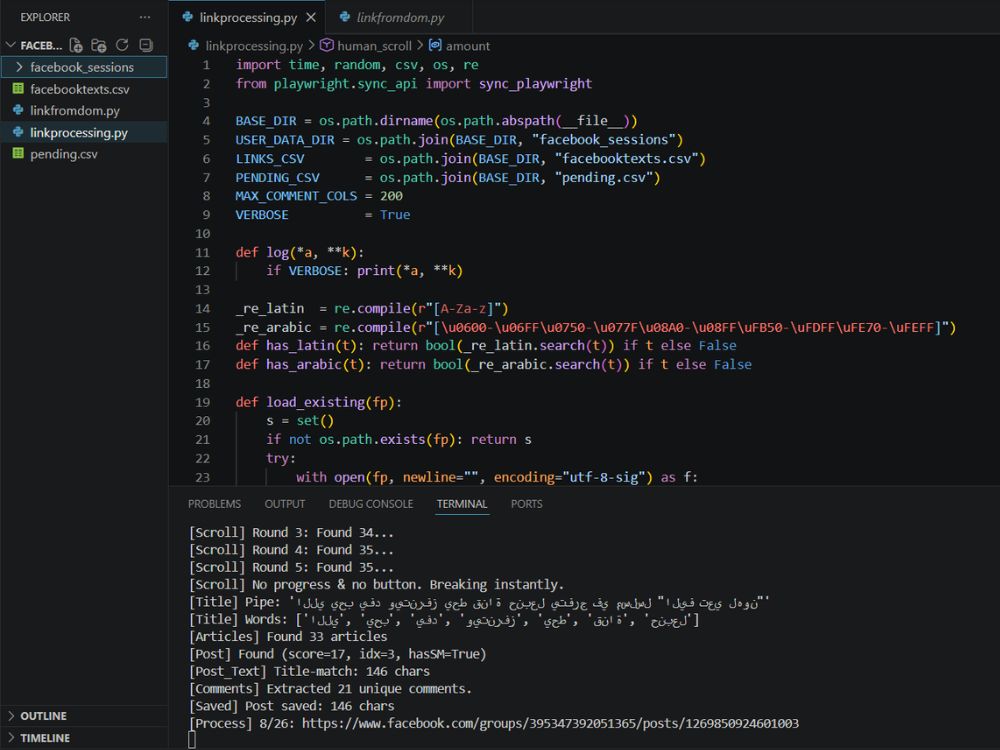Click the amount breadcrumb segment

[x=467, y=46]
